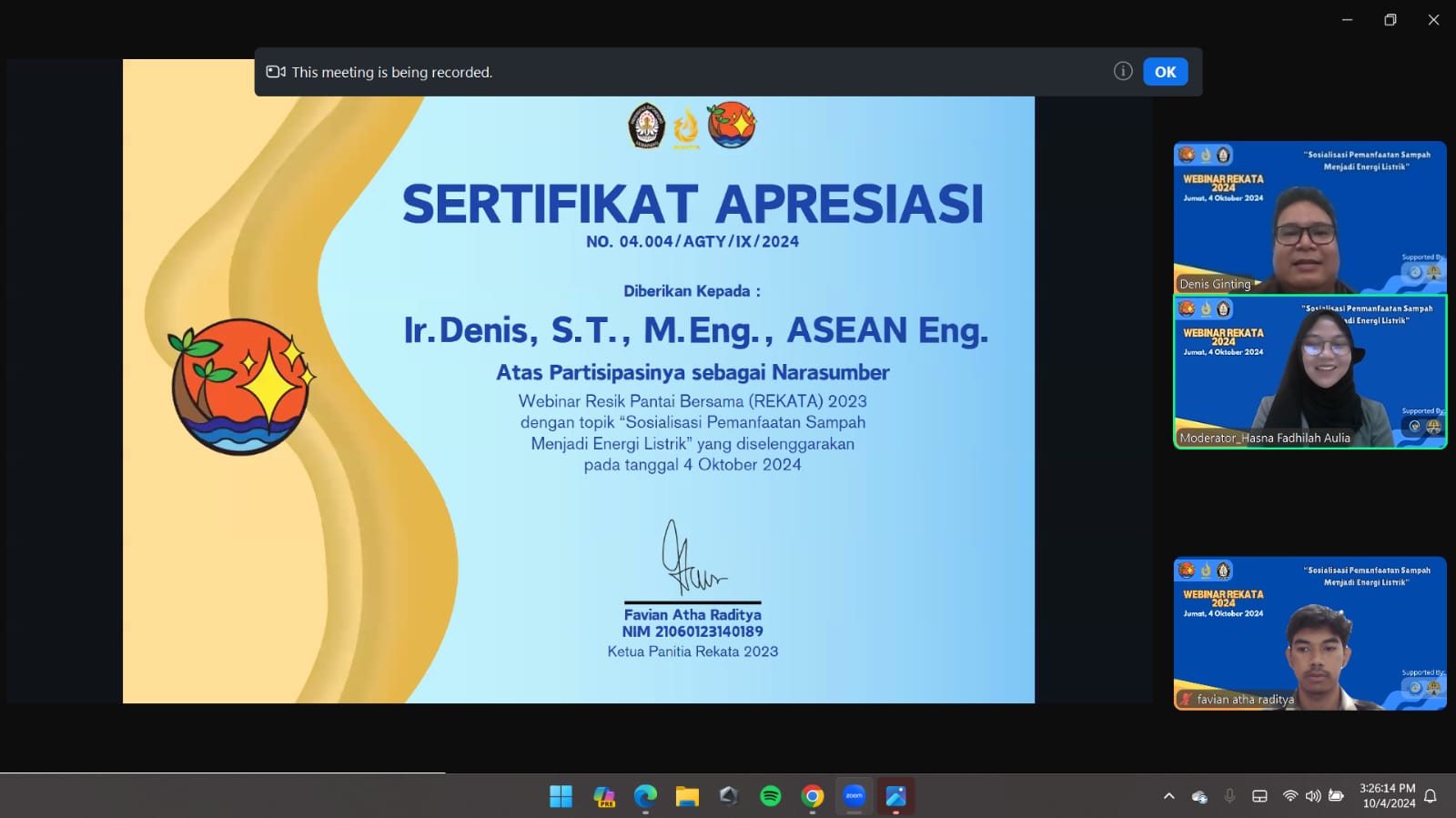Screen dimensions: 1456x818
Task: Open the notifications bell
Action: tap(1431, 796)
